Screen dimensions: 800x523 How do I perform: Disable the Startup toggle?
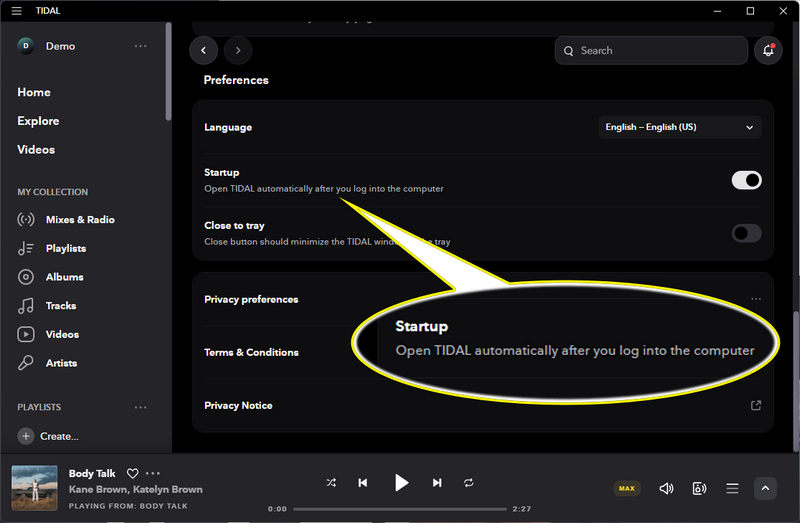click(746, 180)
